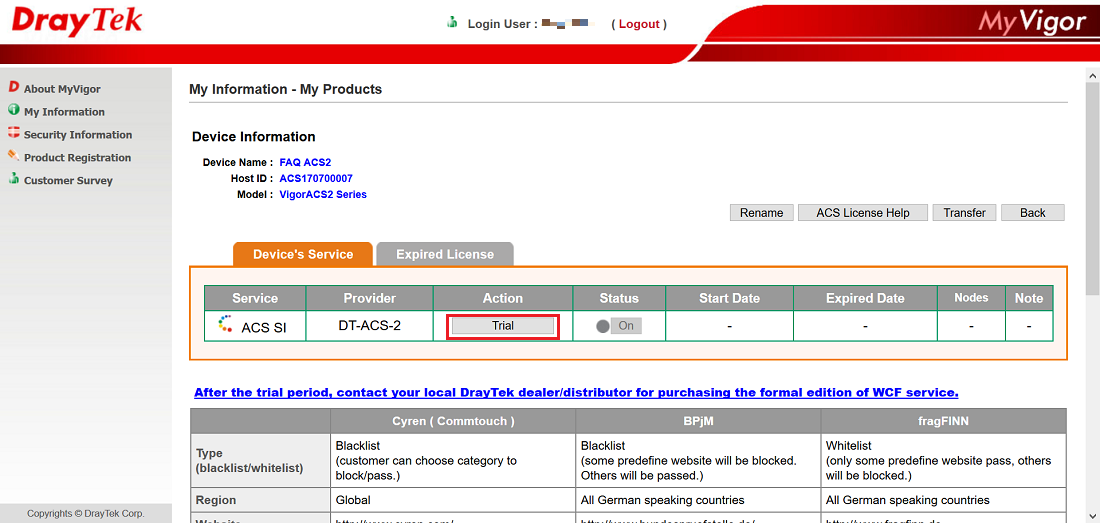Viewport: 1100px width, 523px height.
Task: Click the Provider column header
Action: click(x=370, y=298)
